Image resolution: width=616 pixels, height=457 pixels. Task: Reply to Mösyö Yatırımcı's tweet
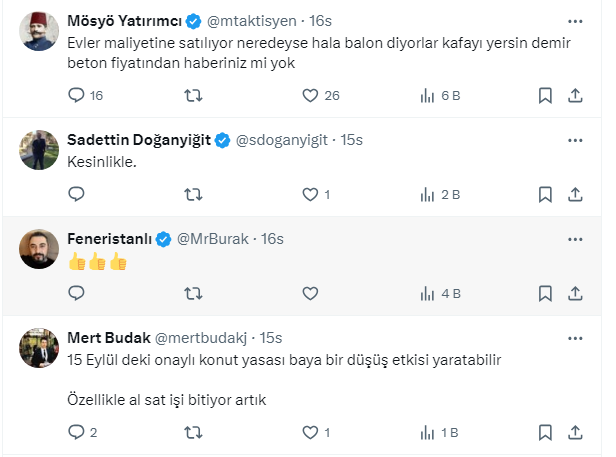tap(76, 95)
